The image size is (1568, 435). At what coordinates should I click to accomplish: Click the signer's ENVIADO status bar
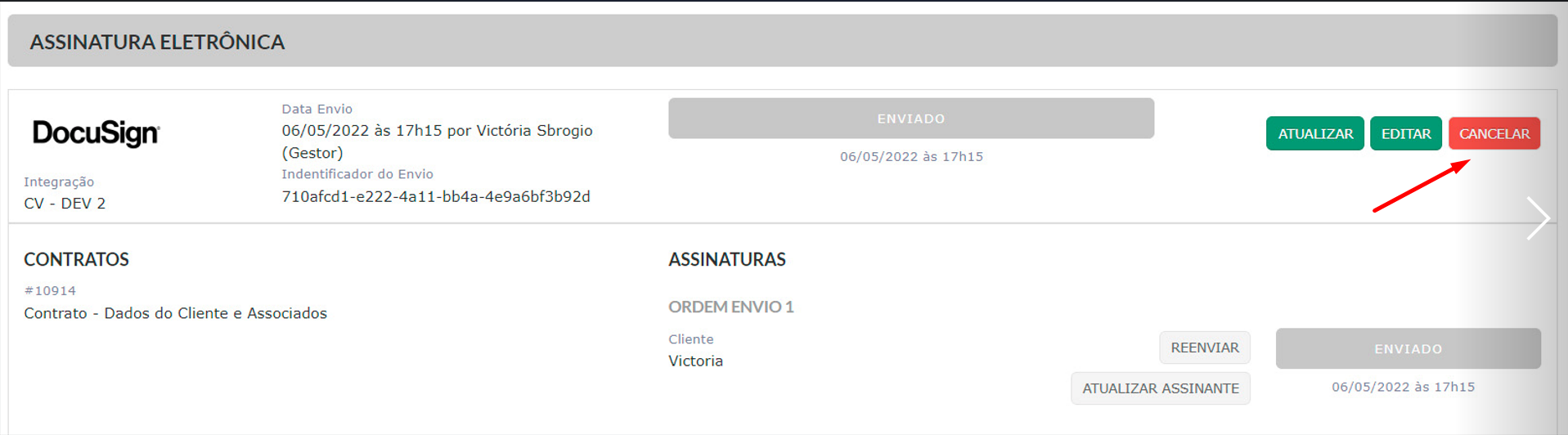(1408, 348)
